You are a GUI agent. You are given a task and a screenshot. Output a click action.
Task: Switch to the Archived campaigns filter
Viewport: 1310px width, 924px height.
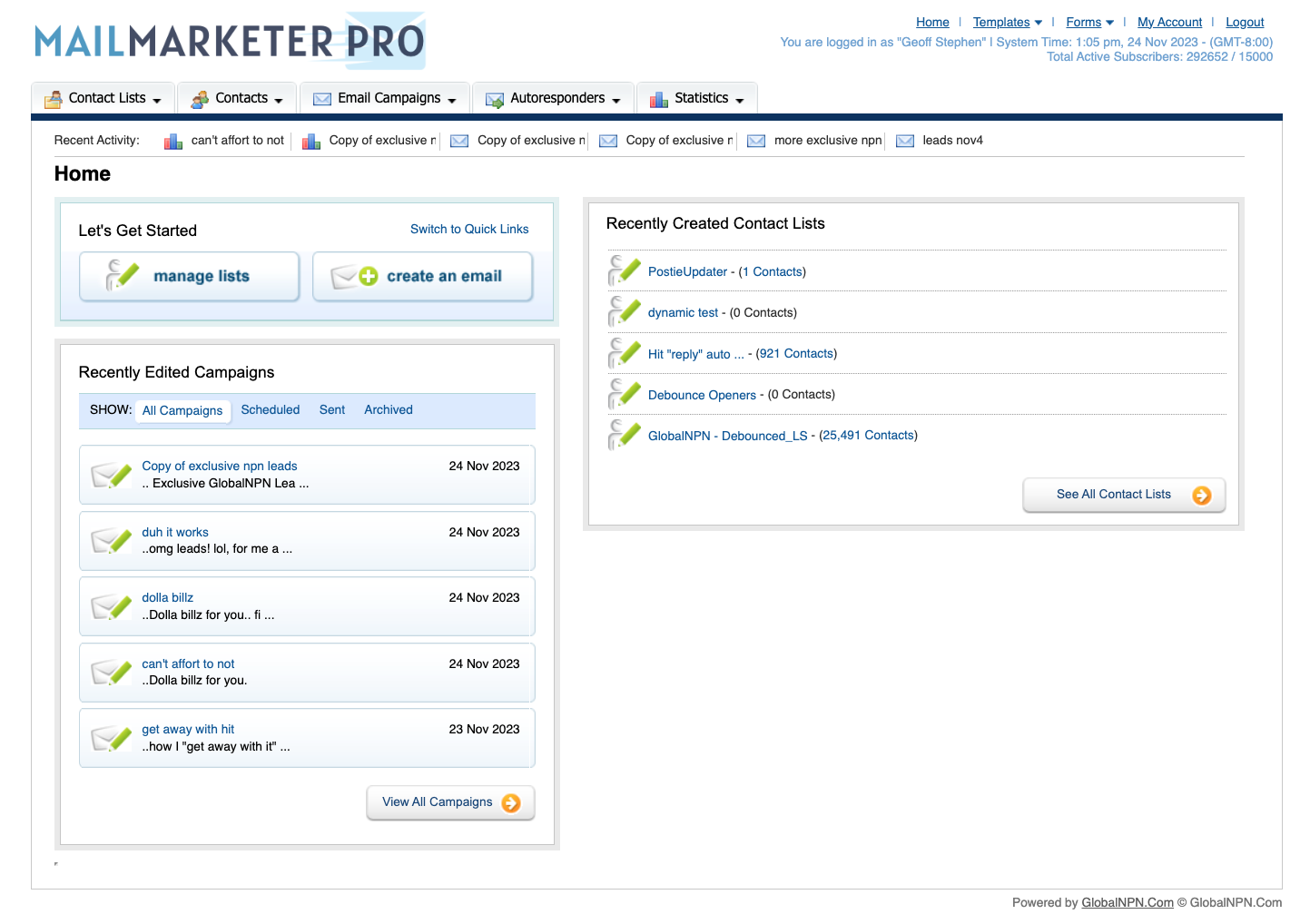(388, 410)
